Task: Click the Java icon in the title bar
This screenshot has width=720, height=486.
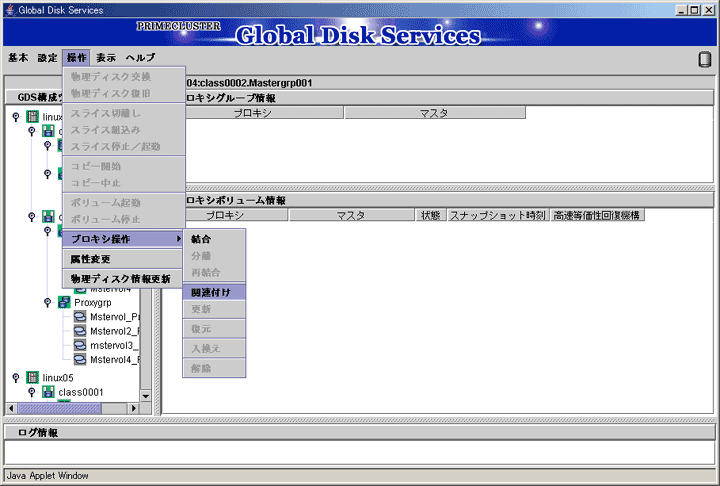Action: click(x=10, y=10)
